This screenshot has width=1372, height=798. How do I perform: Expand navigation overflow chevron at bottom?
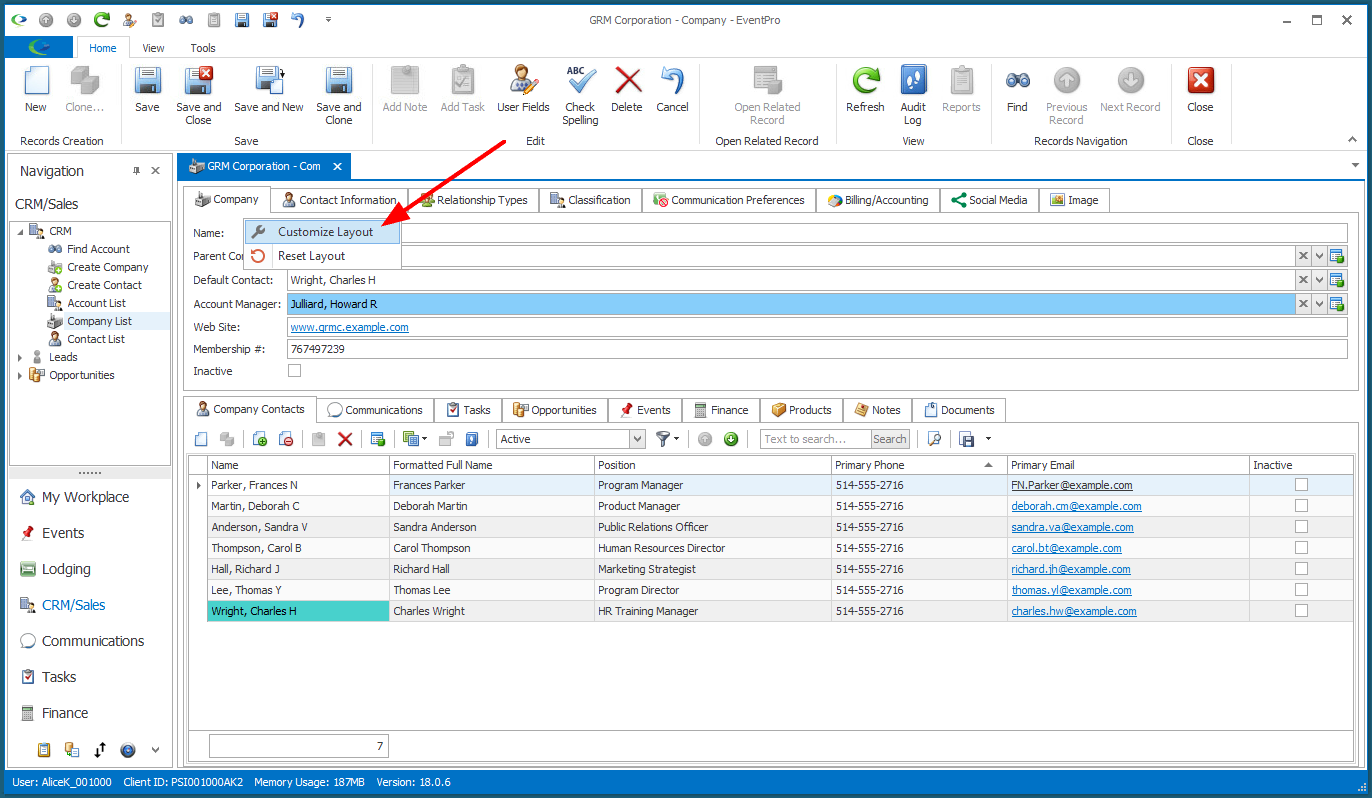tap(155, 749)
